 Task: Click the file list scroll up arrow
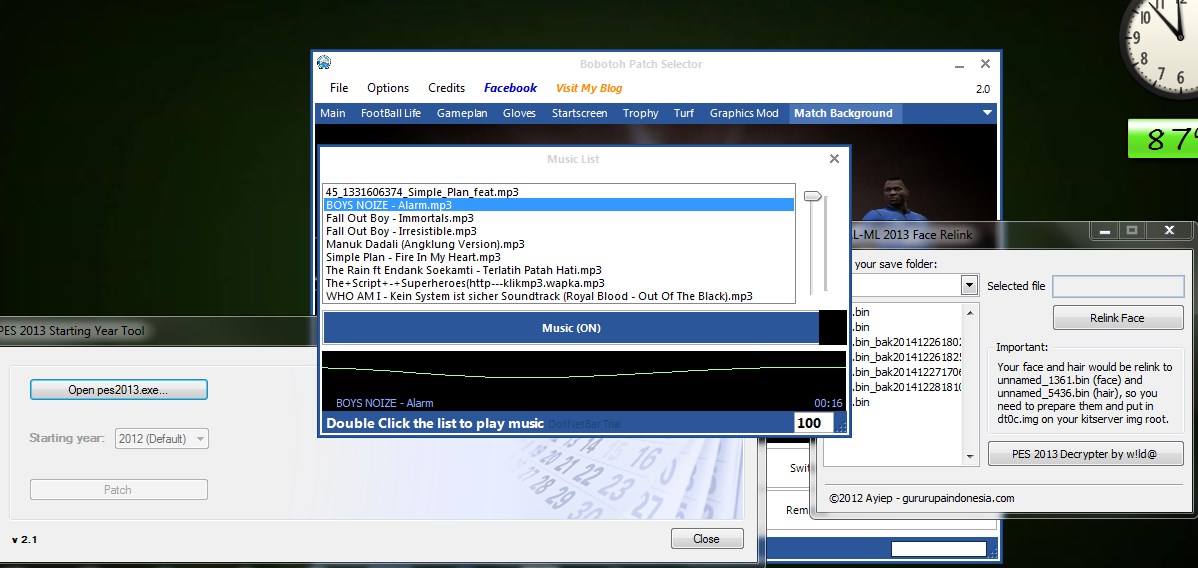click(970, 312)
